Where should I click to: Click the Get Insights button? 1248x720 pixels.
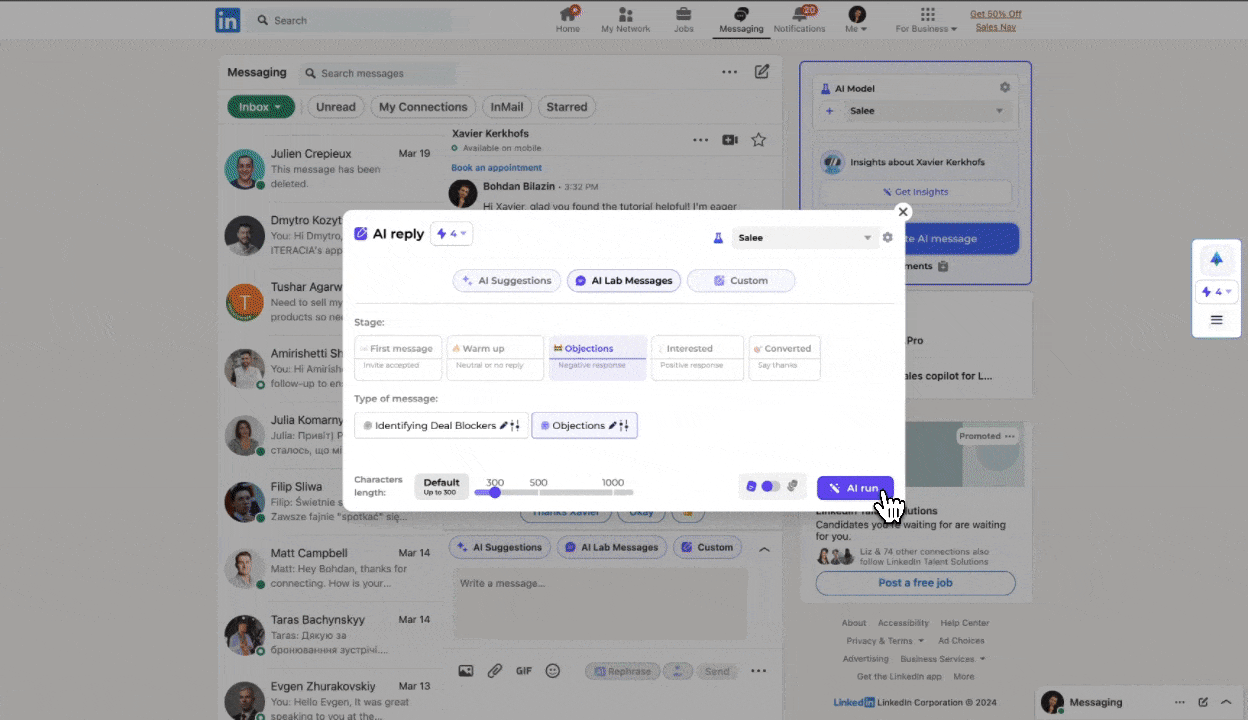coord(915,192)
